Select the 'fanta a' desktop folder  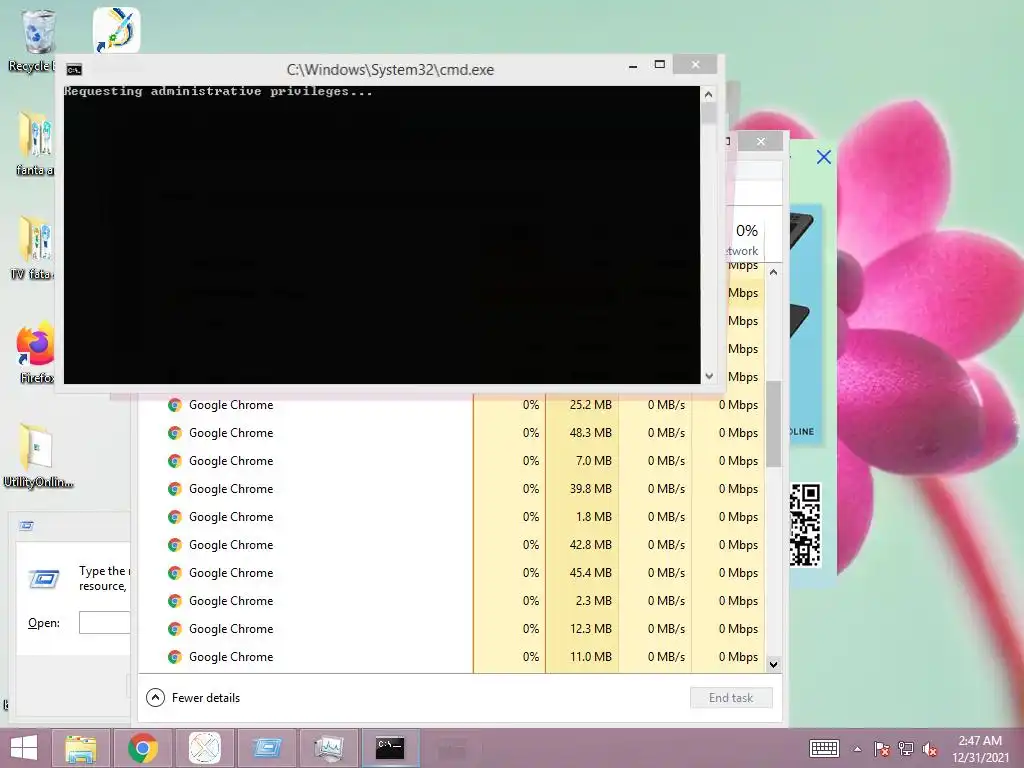tap(34, 142)
